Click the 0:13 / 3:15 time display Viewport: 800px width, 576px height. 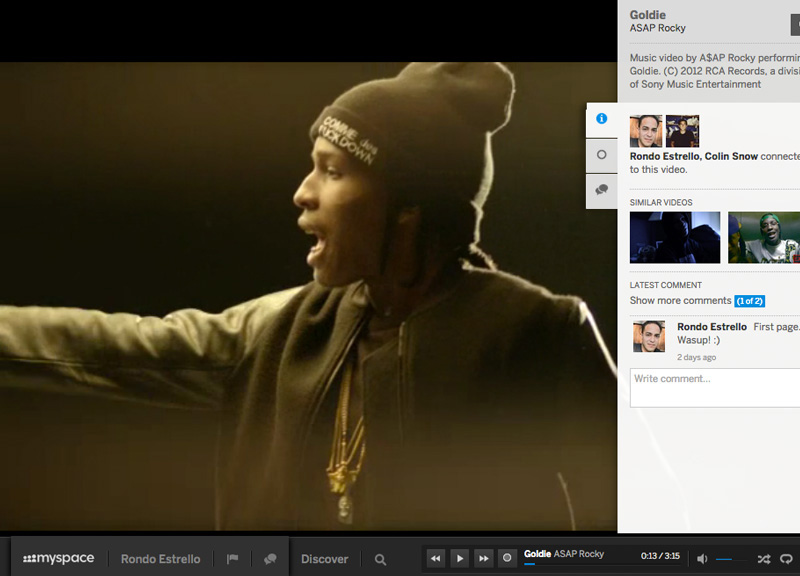(660, 556)
